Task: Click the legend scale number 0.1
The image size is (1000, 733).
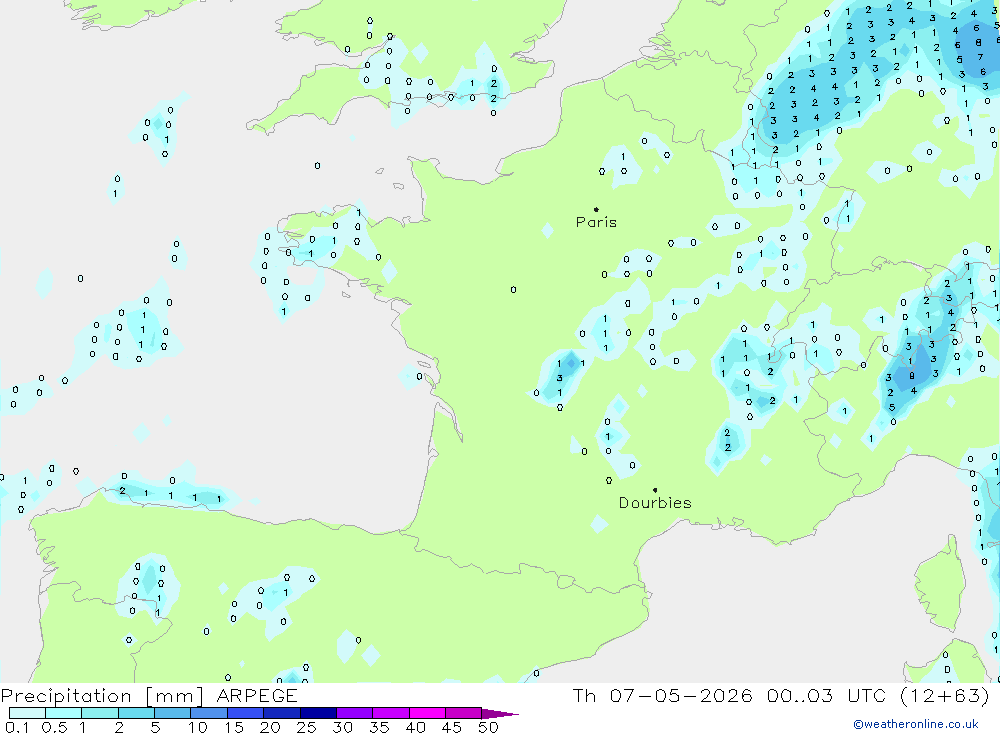Action: pos(16,727)
